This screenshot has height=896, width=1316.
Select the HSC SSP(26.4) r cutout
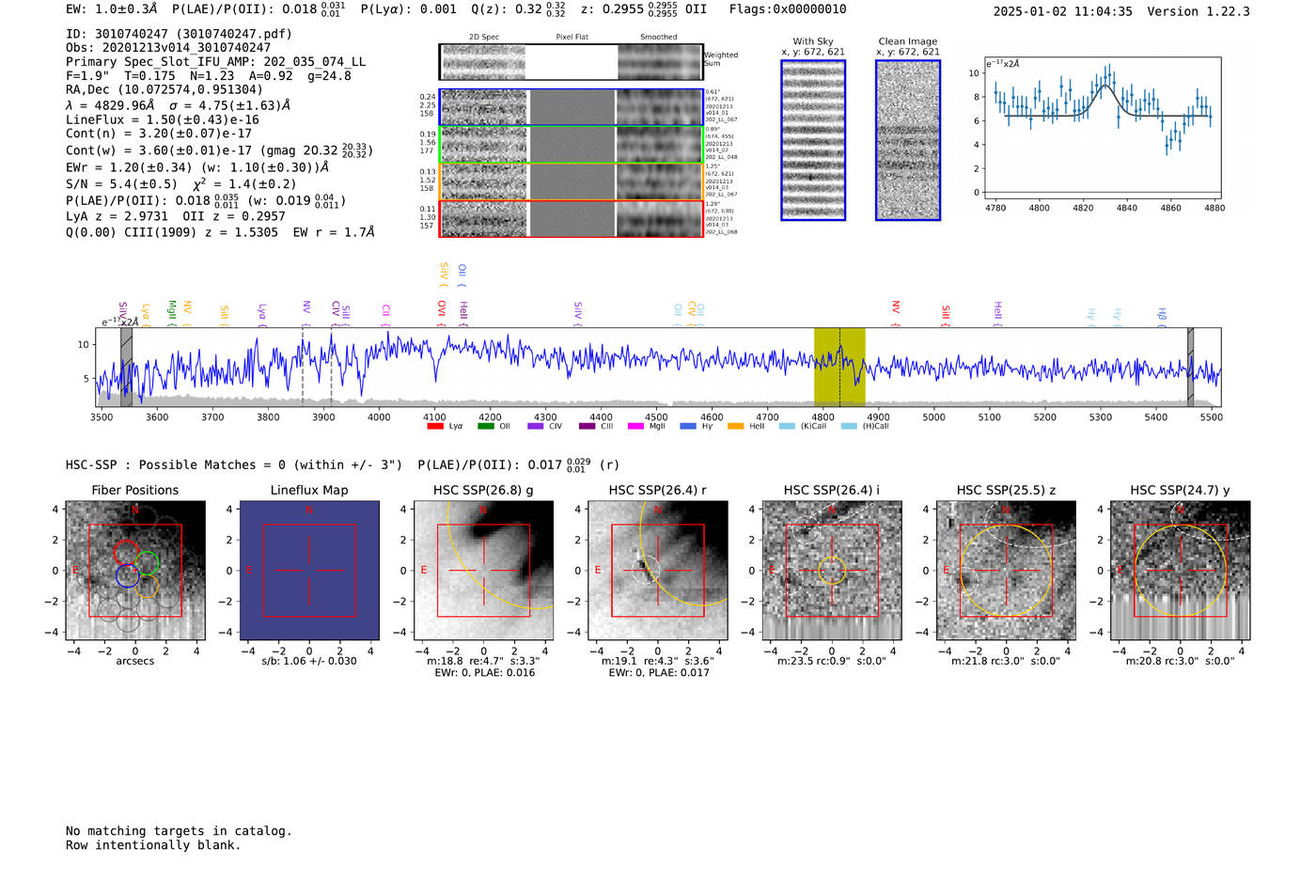(x=658, y=571)
